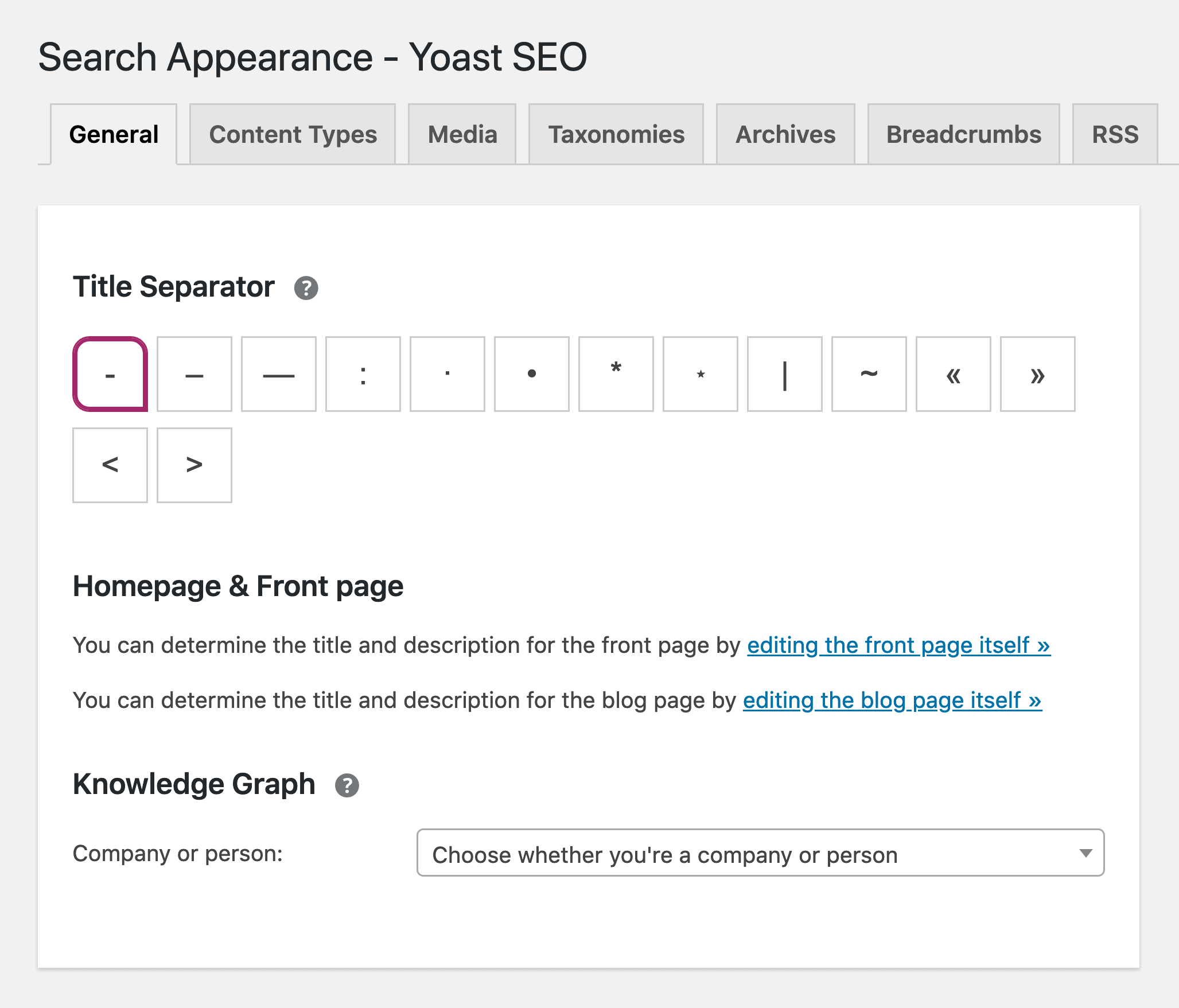Select the greater-than sign separator
The height and width of the screenshot is (1008, 1179).
(193, 464)
